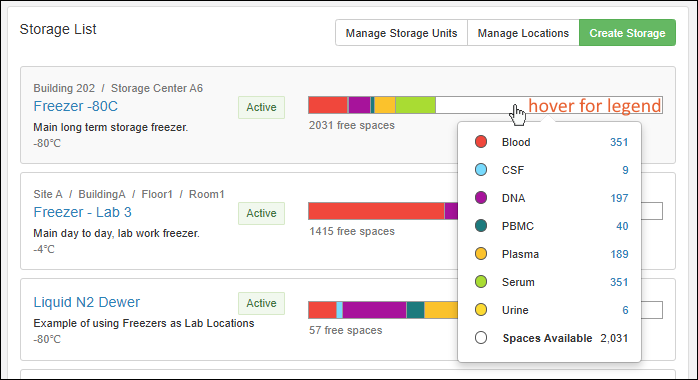The width and height of the screenshot is (698, 380).
Task: Open Manage Locations
Action: click(x=523, y=33)
